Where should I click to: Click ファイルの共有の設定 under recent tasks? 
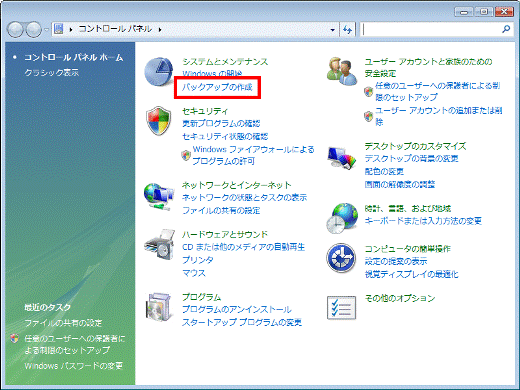63,323
